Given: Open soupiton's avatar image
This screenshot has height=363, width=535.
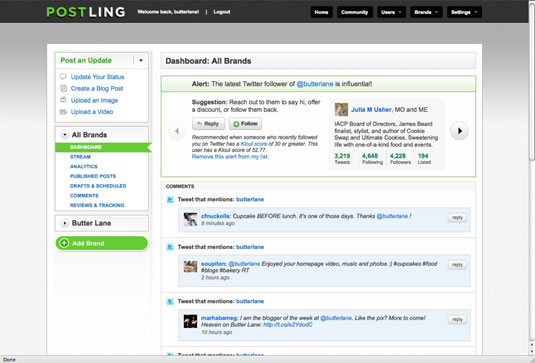Looking at the screenshot, I should click(x=190, y=267).
